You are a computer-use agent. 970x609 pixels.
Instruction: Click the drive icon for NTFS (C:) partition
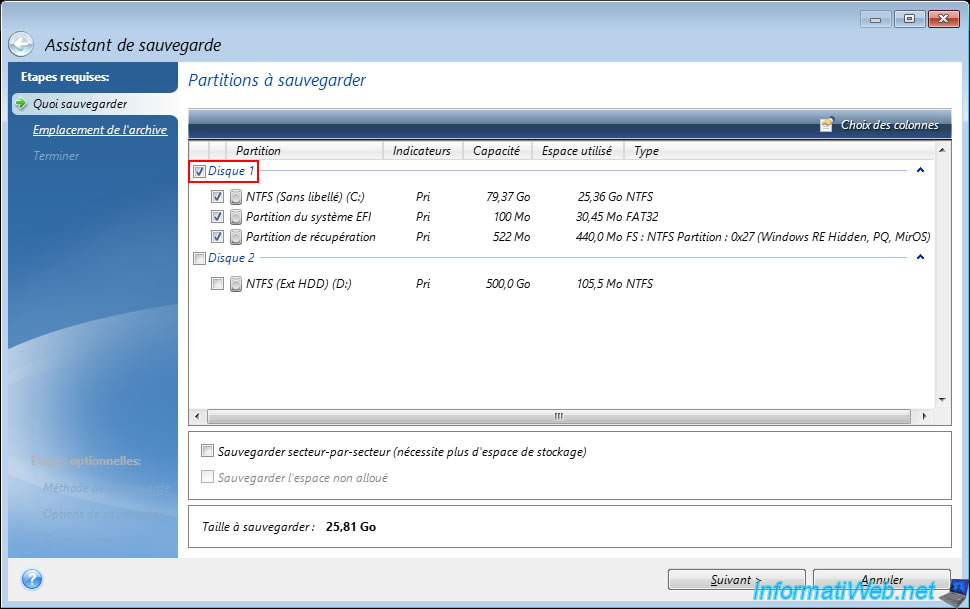click(236, 197)
